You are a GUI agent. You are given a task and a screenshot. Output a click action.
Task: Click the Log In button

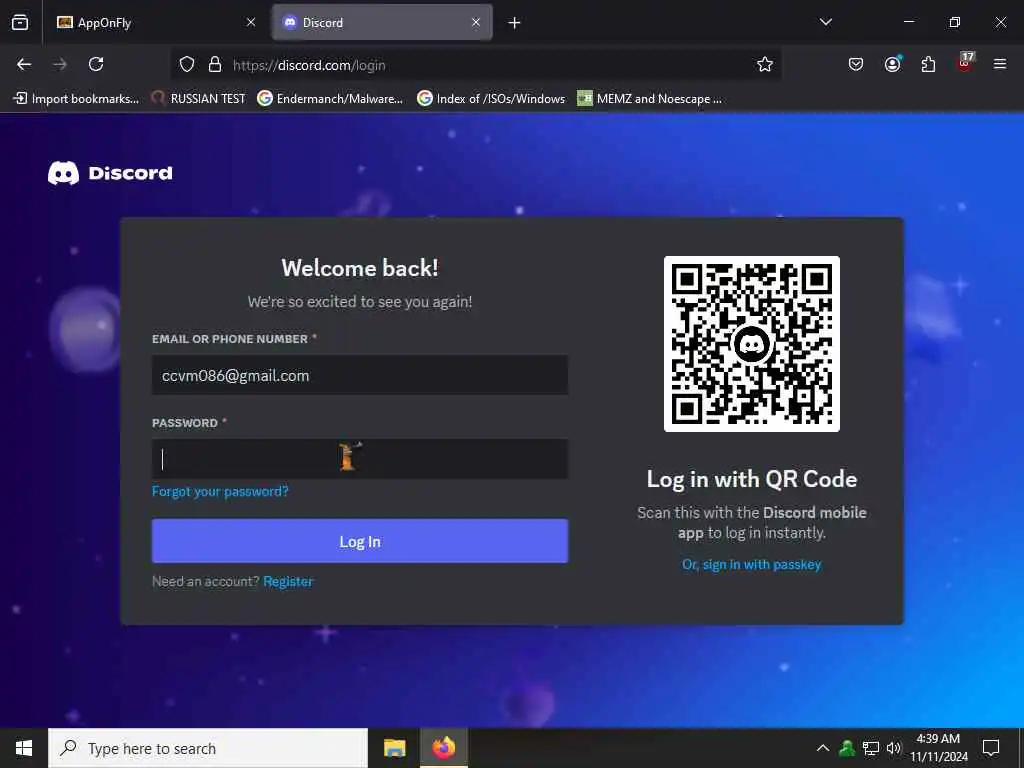tap(360, 541)
